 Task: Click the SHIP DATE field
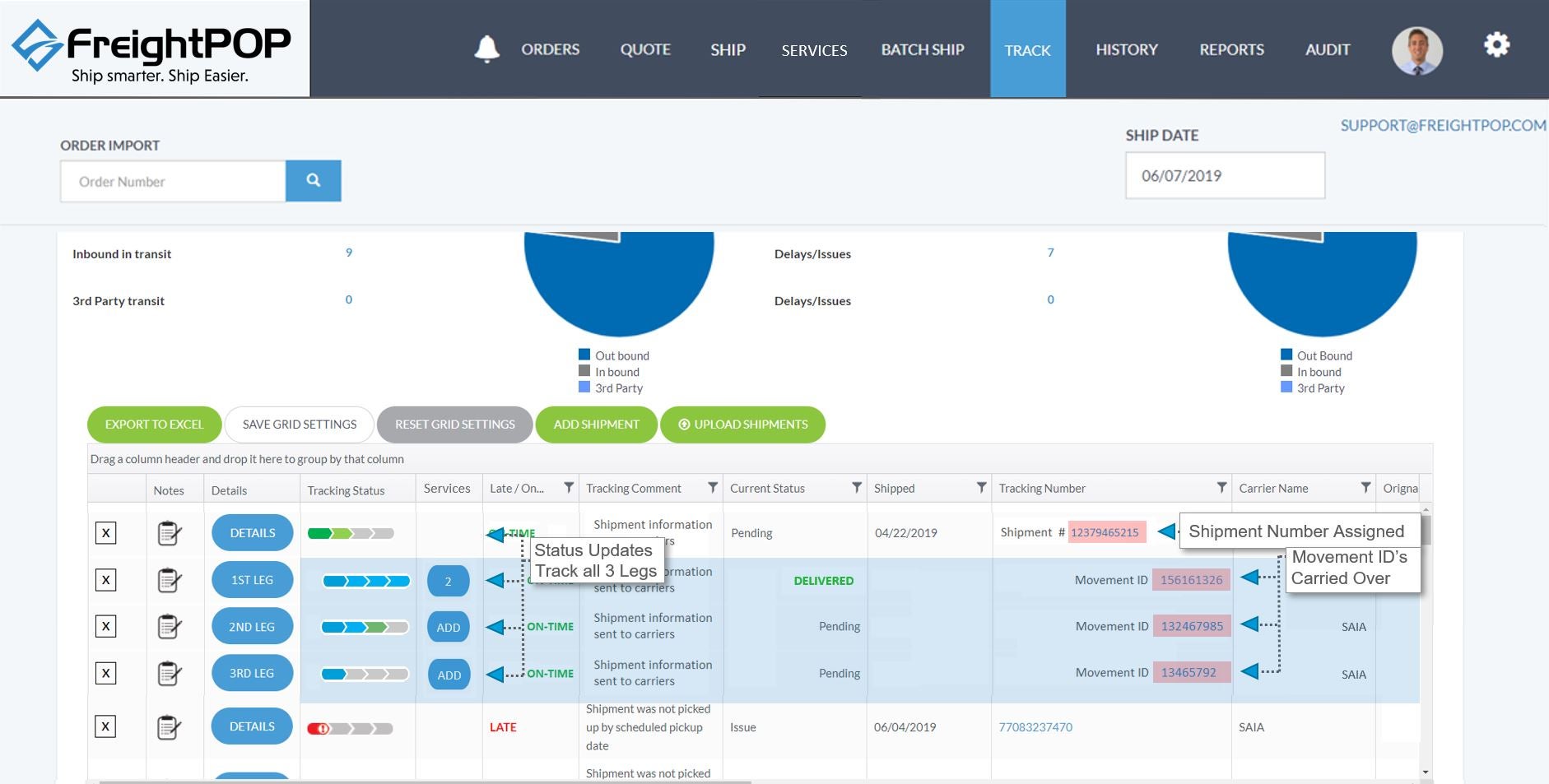(1225, 175)
